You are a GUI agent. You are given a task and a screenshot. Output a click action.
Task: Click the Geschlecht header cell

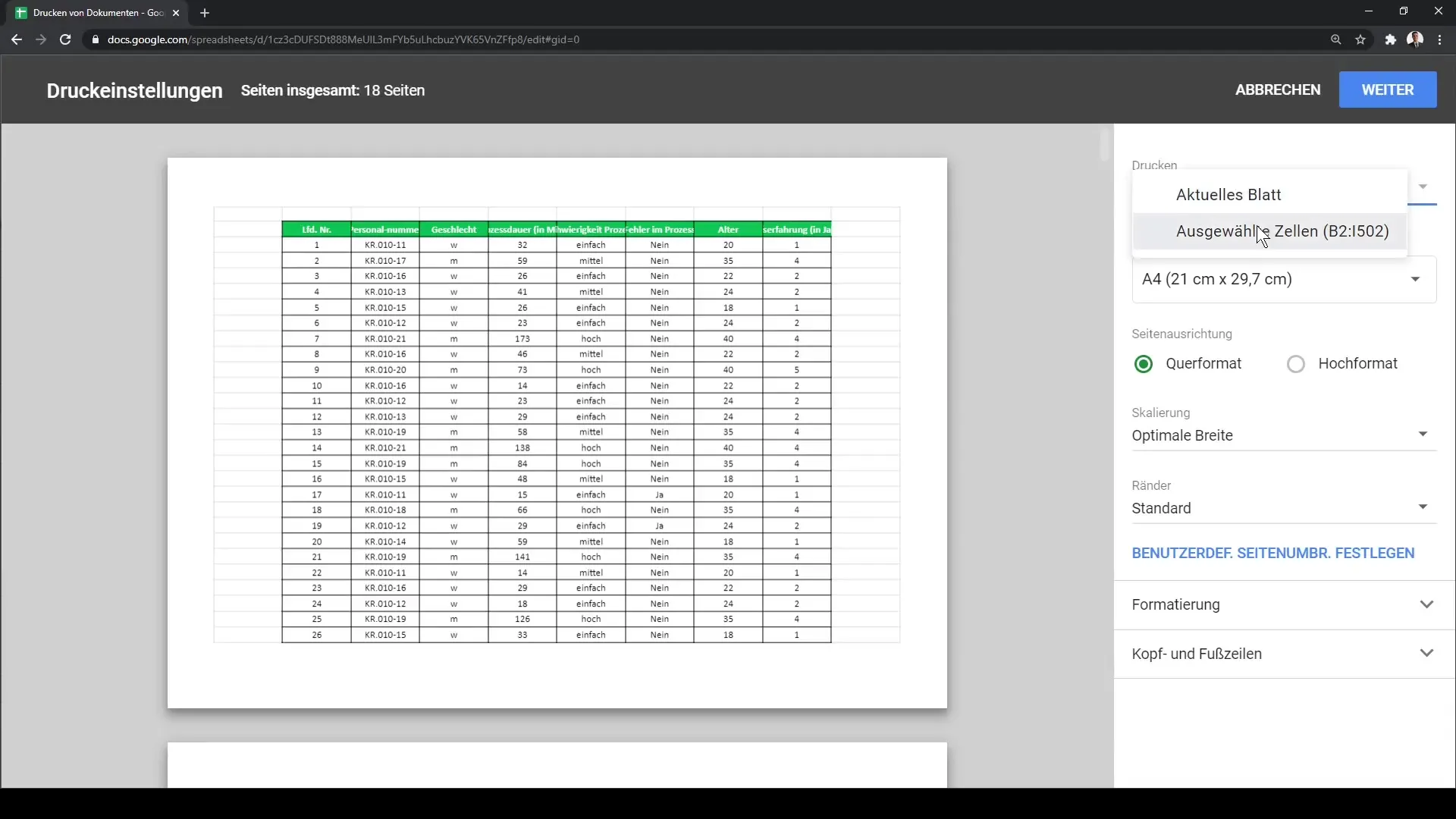[x=453, y=229]
